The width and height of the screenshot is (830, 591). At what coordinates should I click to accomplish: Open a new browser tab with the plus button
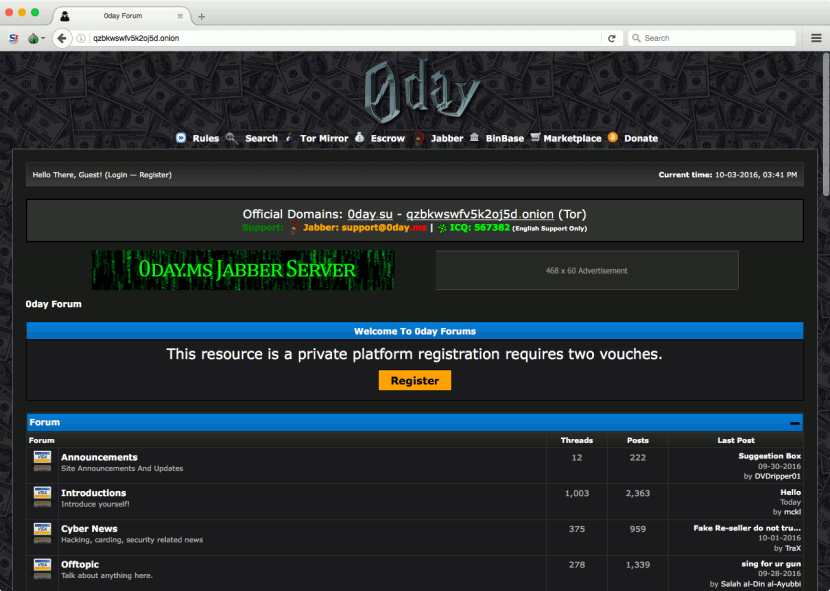coord(201,16)
